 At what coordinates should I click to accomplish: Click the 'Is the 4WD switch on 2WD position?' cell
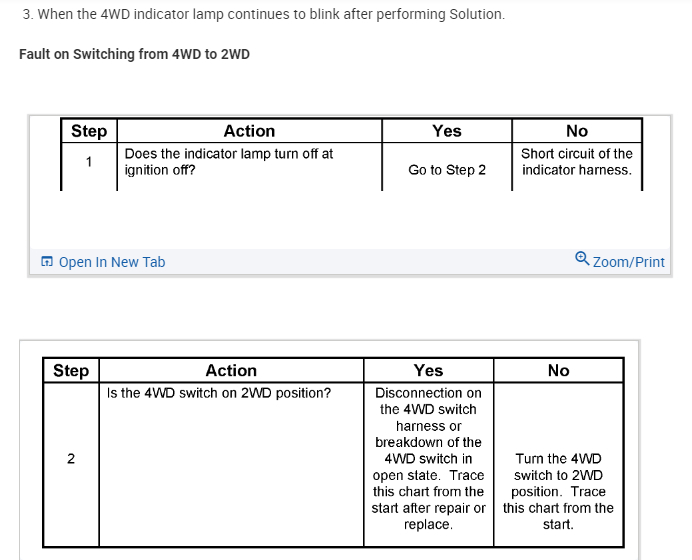(x=219, y=393)
